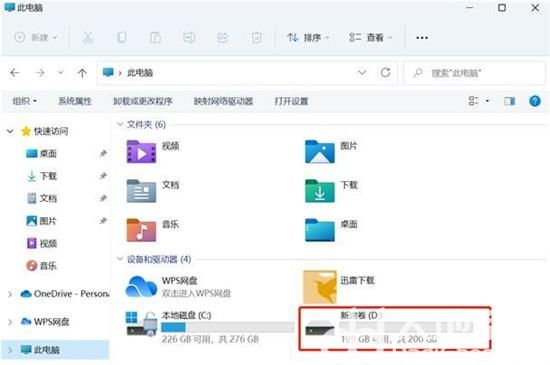
Task: Click the Rename icon in toolbar
Action: 189,37
